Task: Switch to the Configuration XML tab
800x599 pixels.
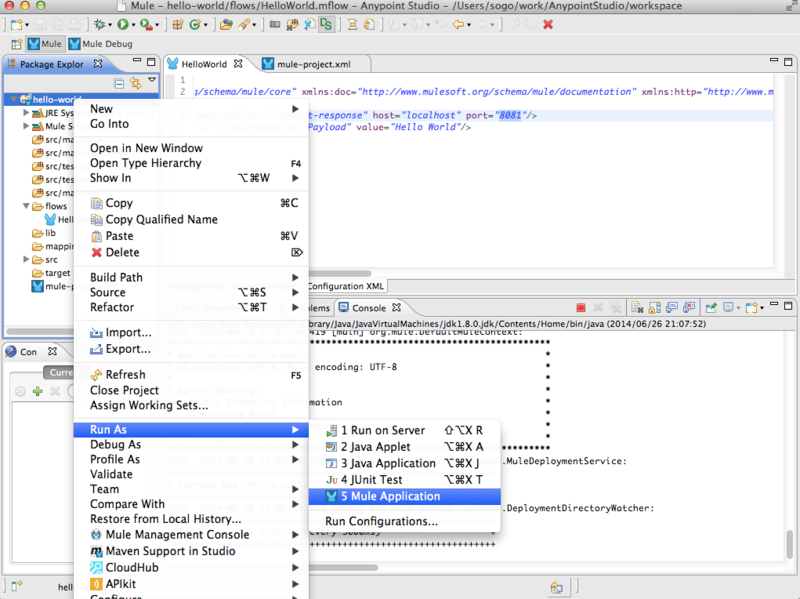Action: click(x=345, y=286)
